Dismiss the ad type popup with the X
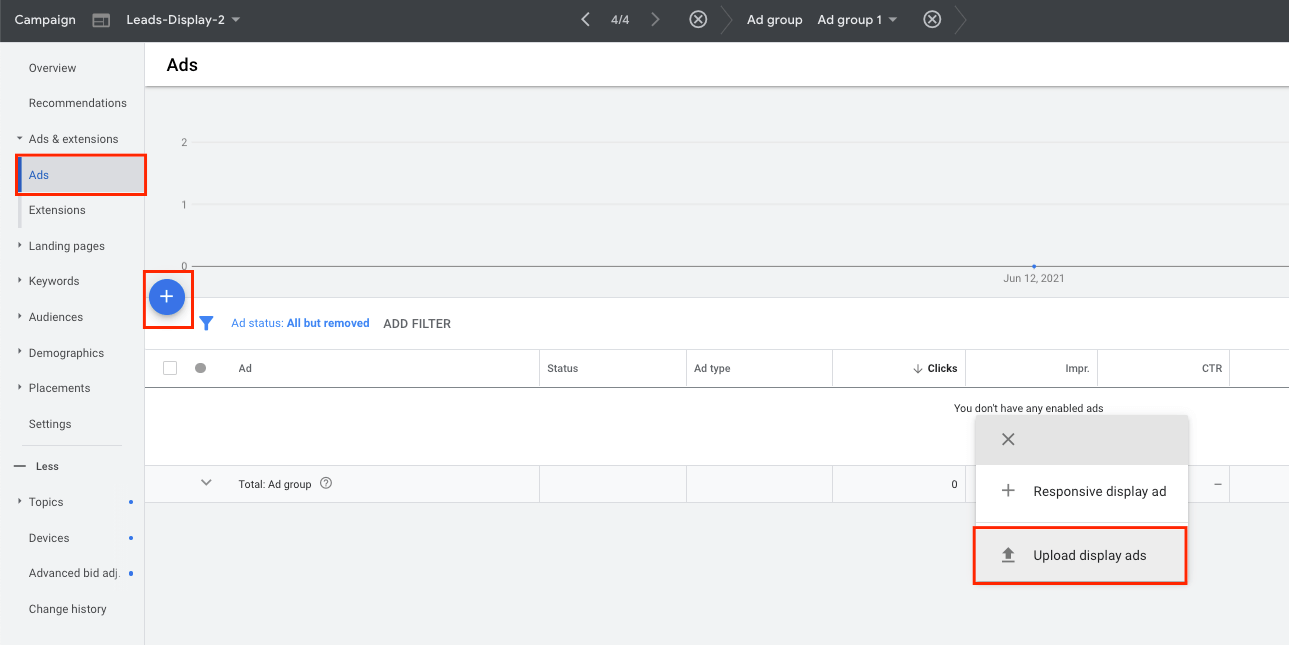 tap(1007, 439)
